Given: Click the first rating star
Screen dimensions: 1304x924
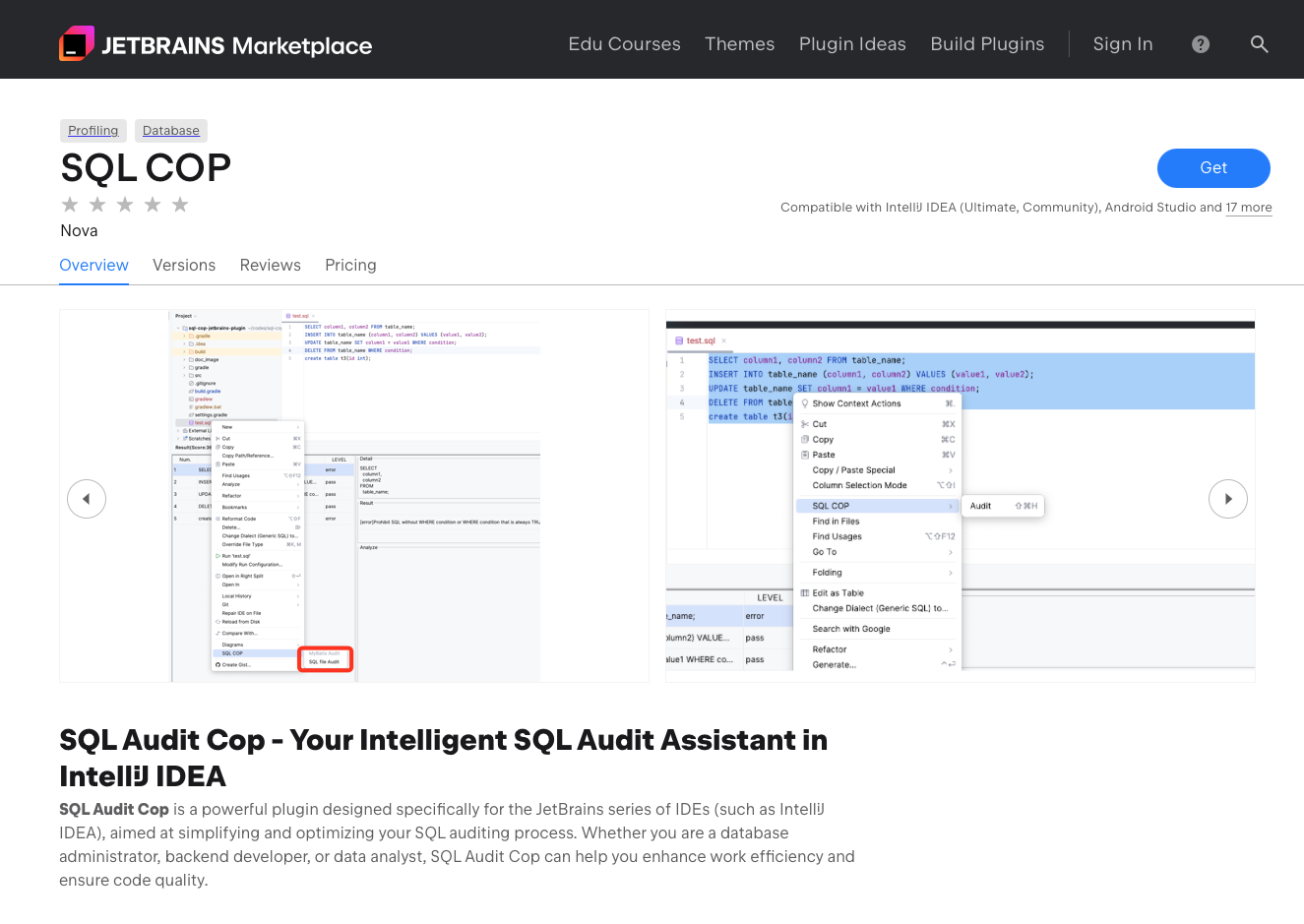Looking at the screenshot, I should [x=70, y=205].
